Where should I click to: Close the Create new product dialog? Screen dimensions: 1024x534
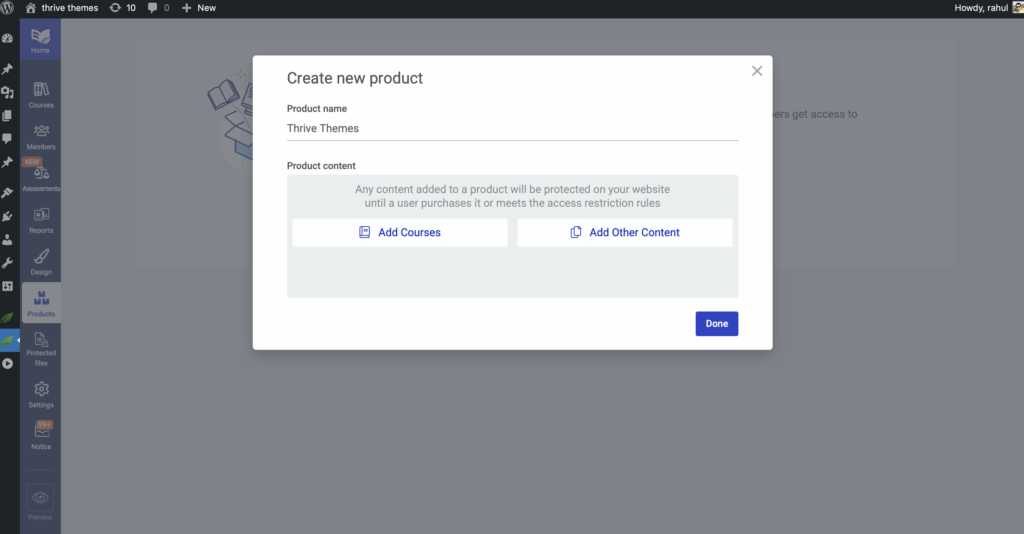click(x=757, y=71)
